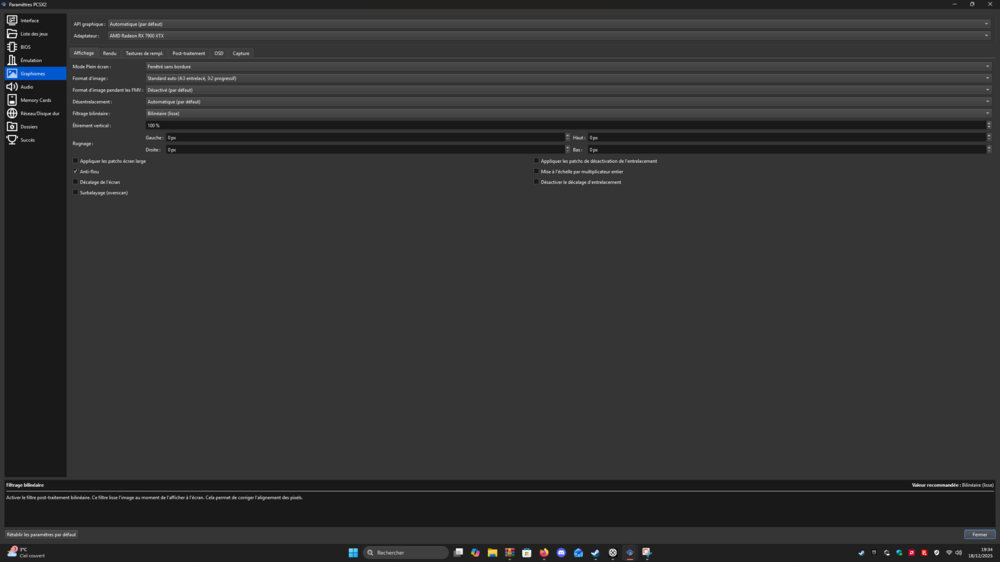Screen dimensions: 1000x562
Task: Enable Appliquer les patchs écran large
Action: pyautogui.click(x=76, y=161)
